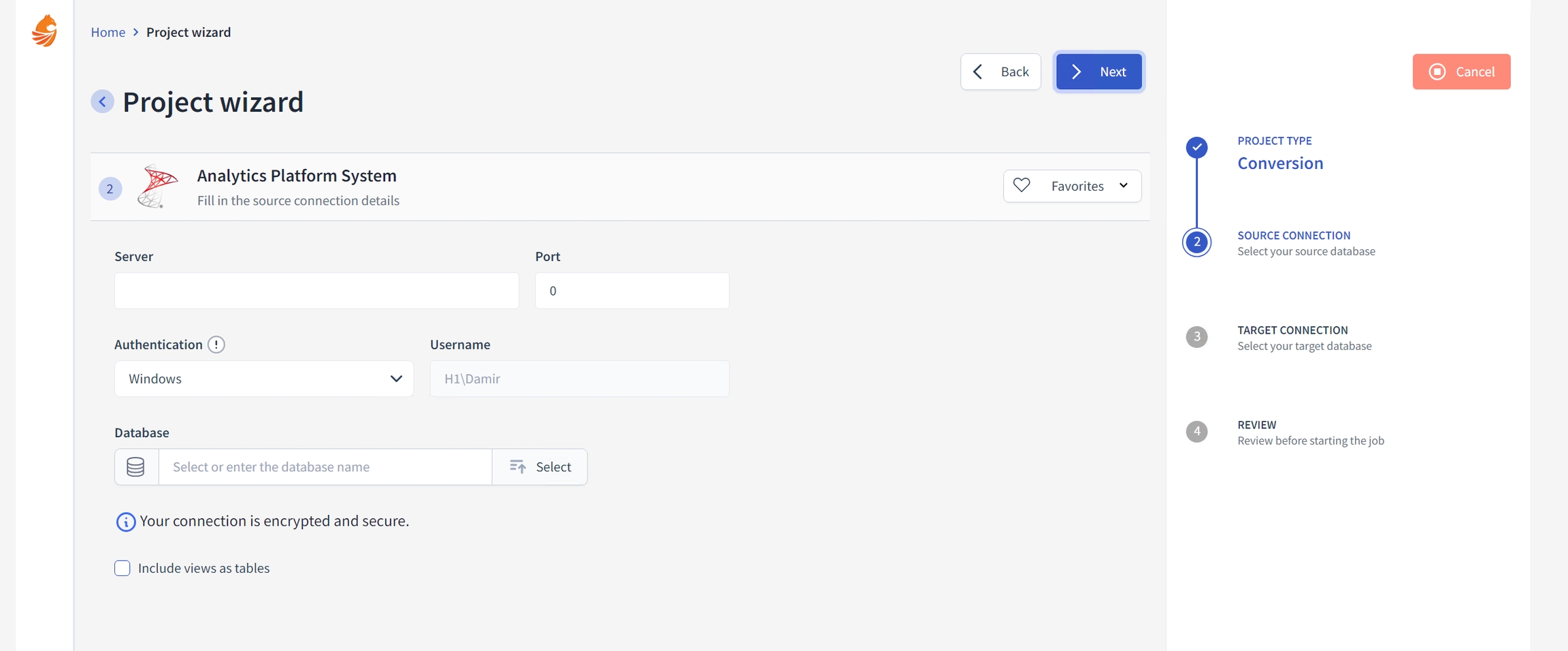Click the Analytics Platform System logo icon
The height and width of the screenshot is (651, 1568).
click(x=158, y=187)
